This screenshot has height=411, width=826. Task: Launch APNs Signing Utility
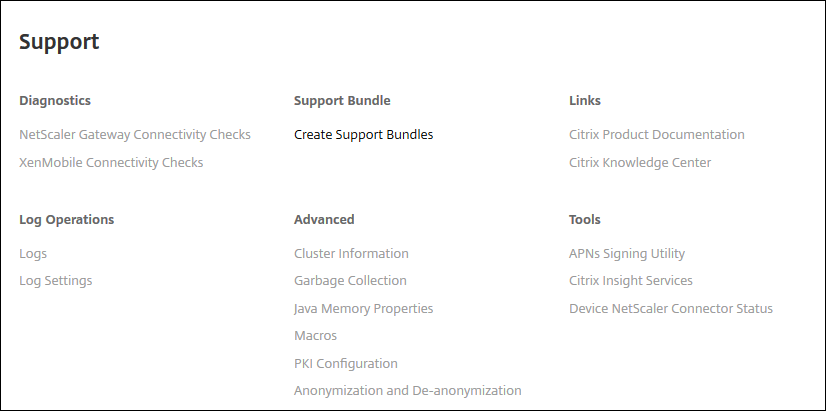click(x=627, y=254)
